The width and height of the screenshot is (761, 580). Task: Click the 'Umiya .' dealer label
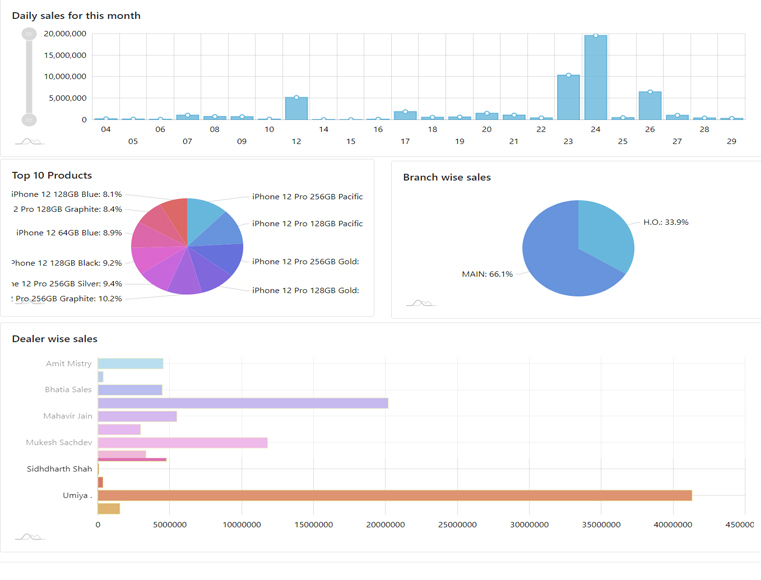coord(77,496)
